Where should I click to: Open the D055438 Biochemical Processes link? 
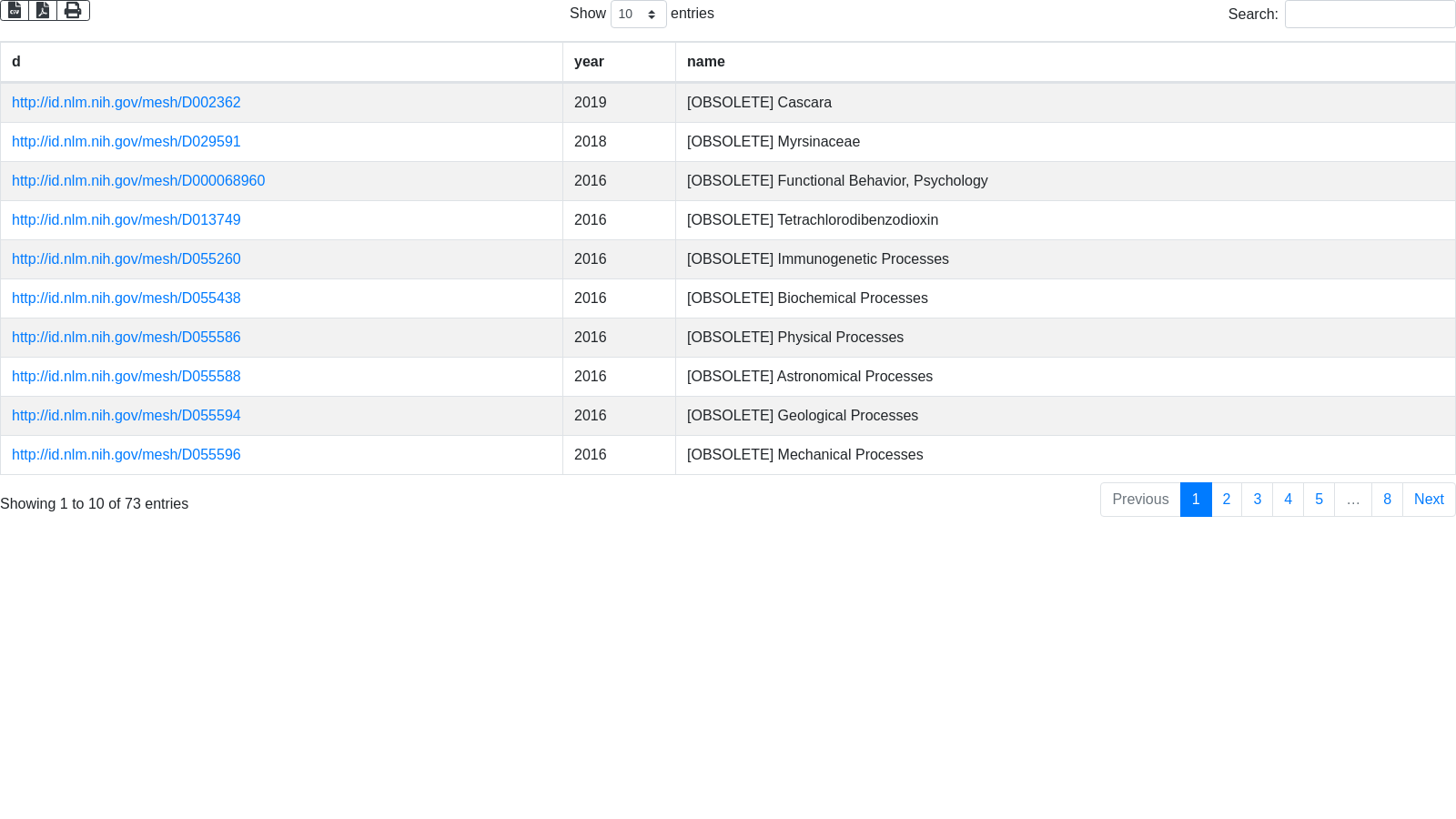click(126, 298)
